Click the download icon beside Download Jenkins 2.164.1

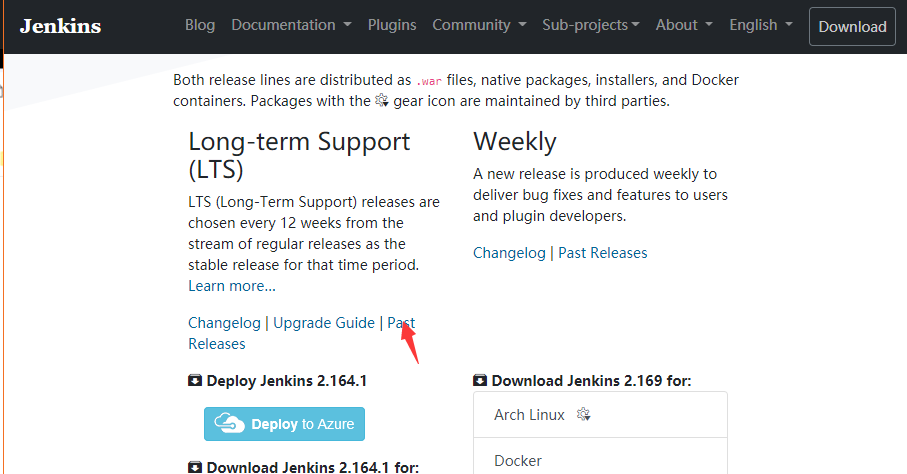coord(195,468)
